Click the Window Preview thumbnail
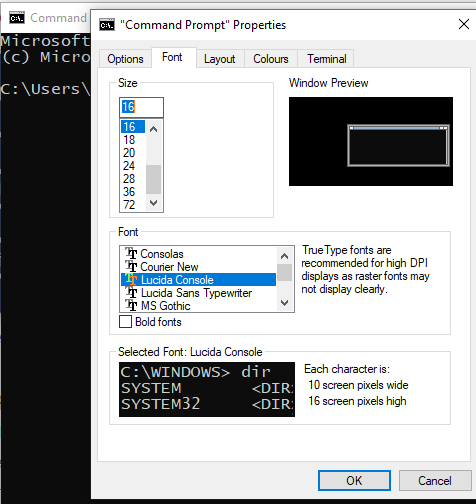Image resolution: width=476 pixels, height=504 pixels. tap(371, 141)
